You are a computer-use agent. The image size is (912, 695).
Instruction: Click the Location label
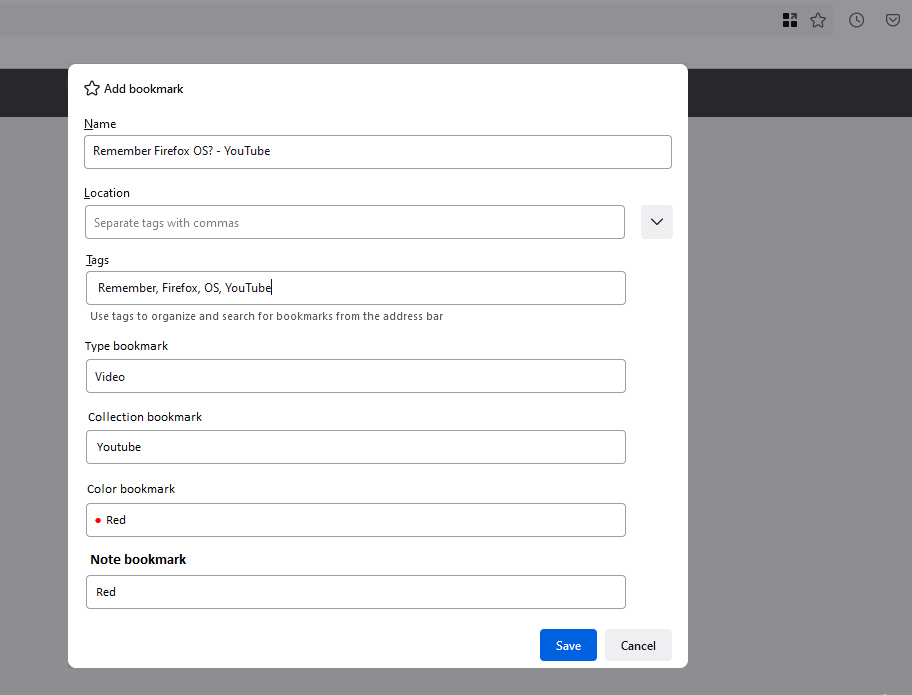[107, 193]
